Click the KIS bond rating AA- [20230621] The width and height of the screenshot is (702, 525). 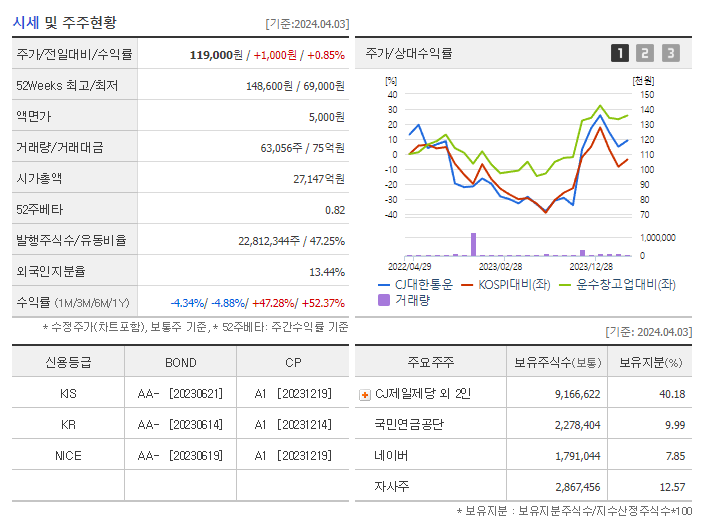tap(180, 394)
